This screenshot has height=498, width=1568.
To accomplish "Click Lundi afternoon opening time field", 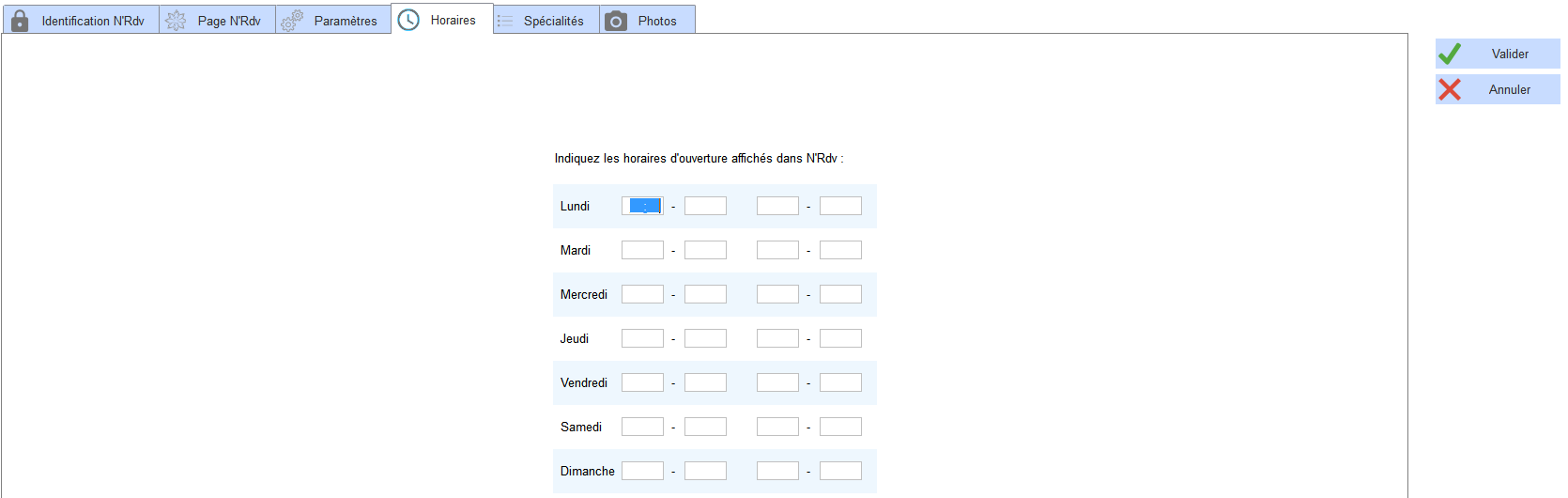I will (777, 206).
